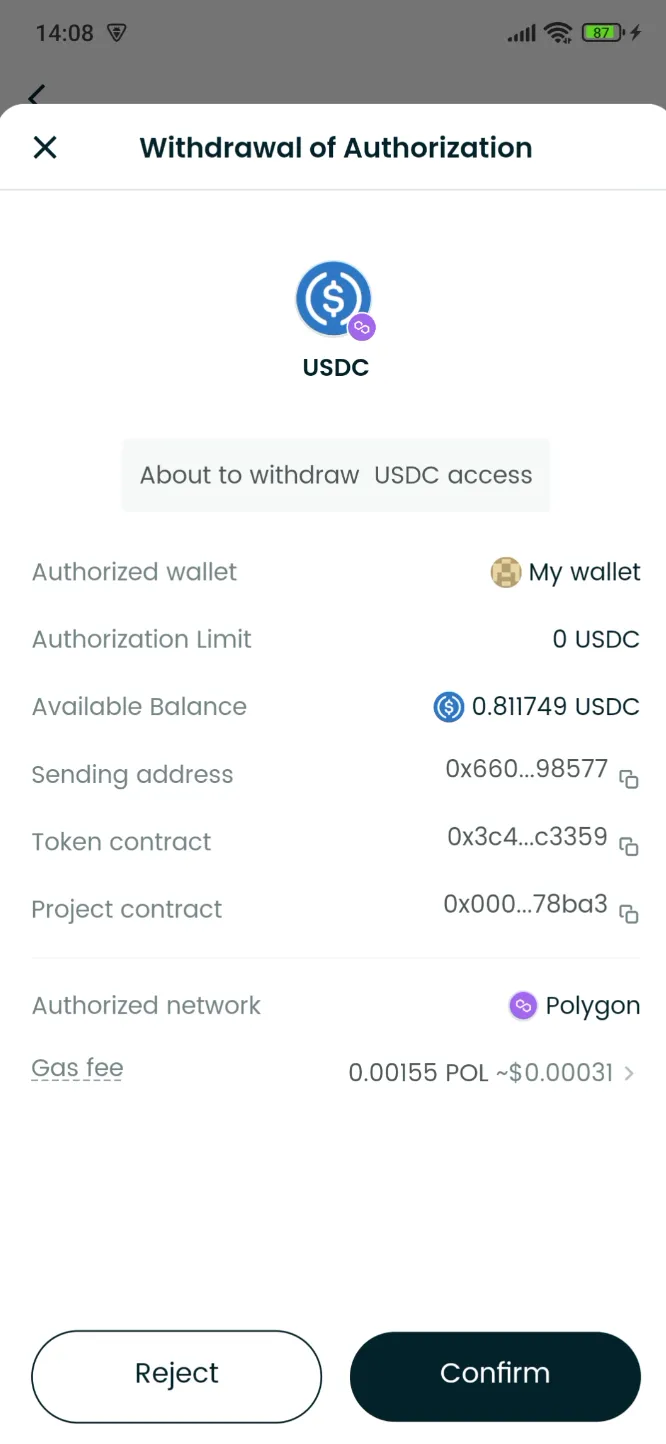Screen dimensions: 666x1444
Task: Click the Polygon badge on the USDC logo
Action: (x=361, y=326)
